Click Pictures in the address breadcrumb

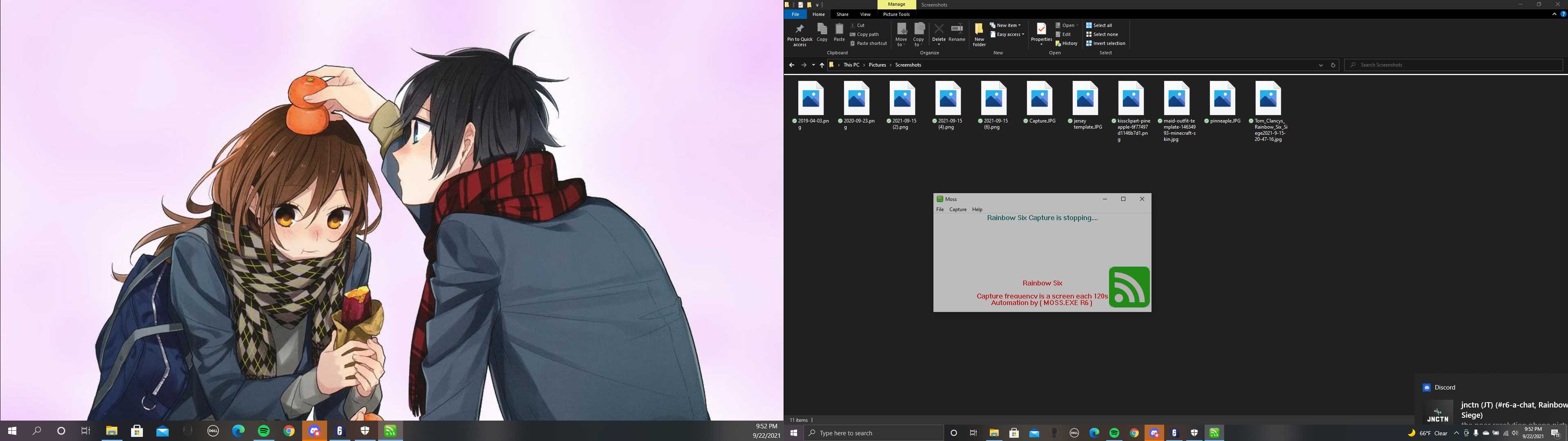coord(877,65)
